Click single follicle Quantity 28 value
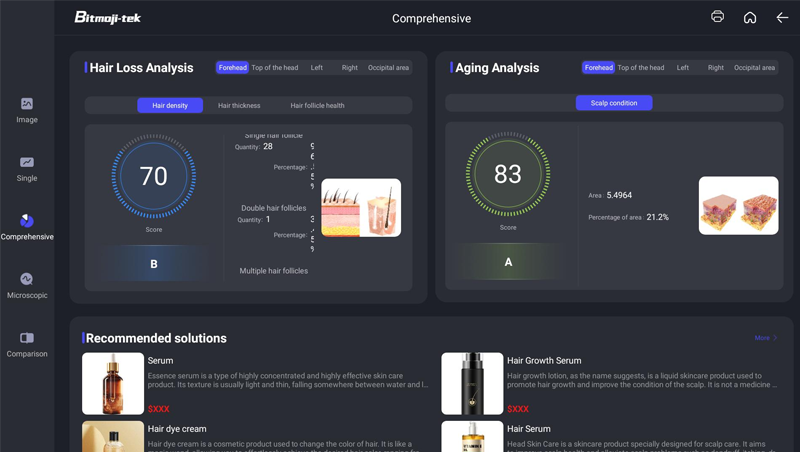Screen dimensions: 800x452 coord(268,146)
